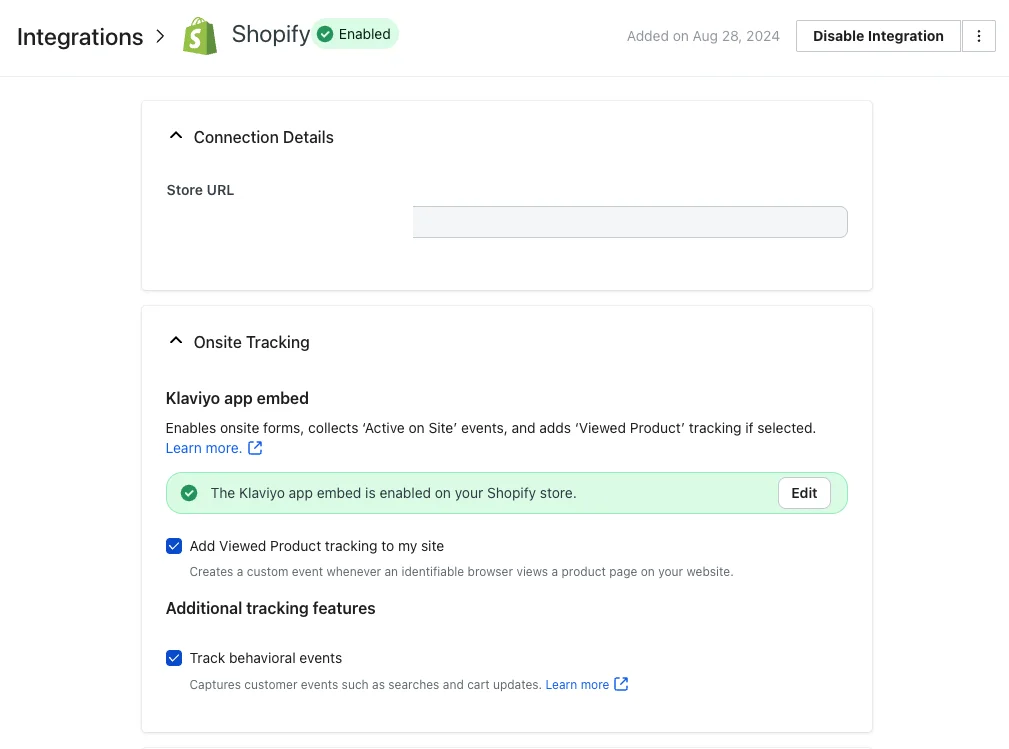Image resolution: width=1009 pixels, height=749 pixels.
Task: Toggle Add Viewed Product tracking checkbox
Action: tap(174, 546)
